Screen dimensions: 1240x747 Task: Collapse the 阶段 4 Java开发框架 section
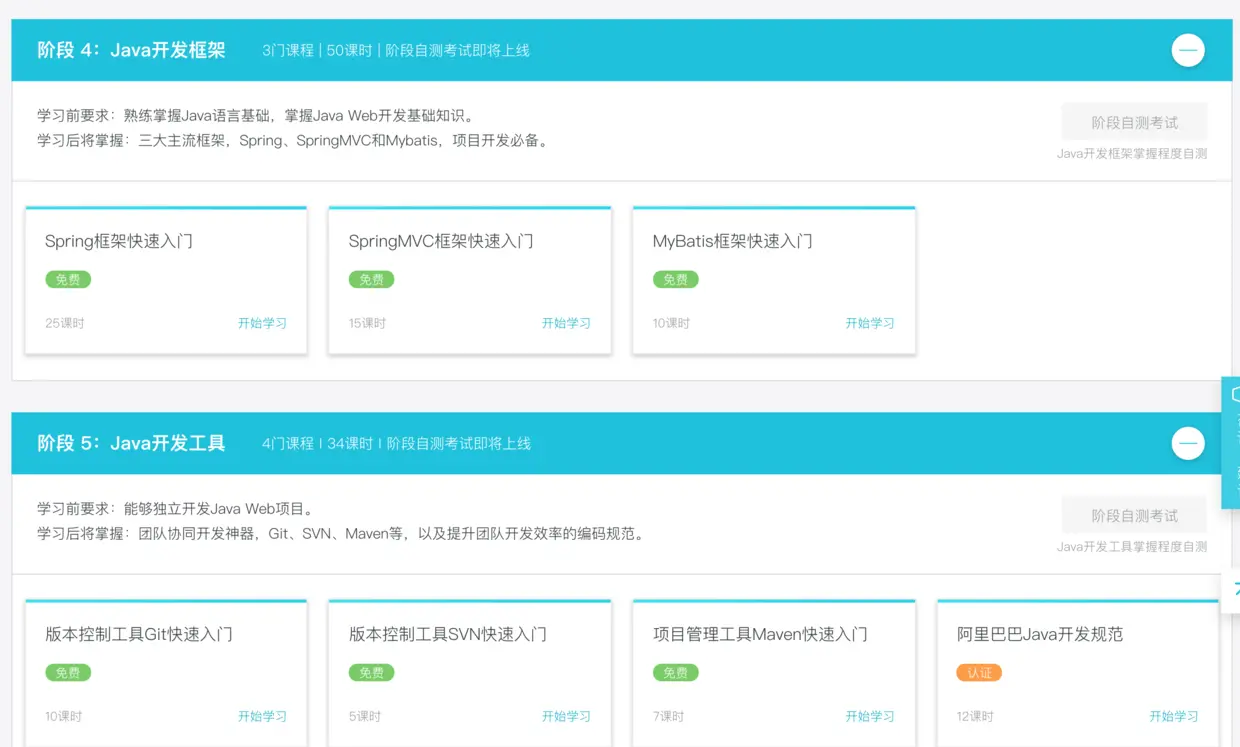1188,50
